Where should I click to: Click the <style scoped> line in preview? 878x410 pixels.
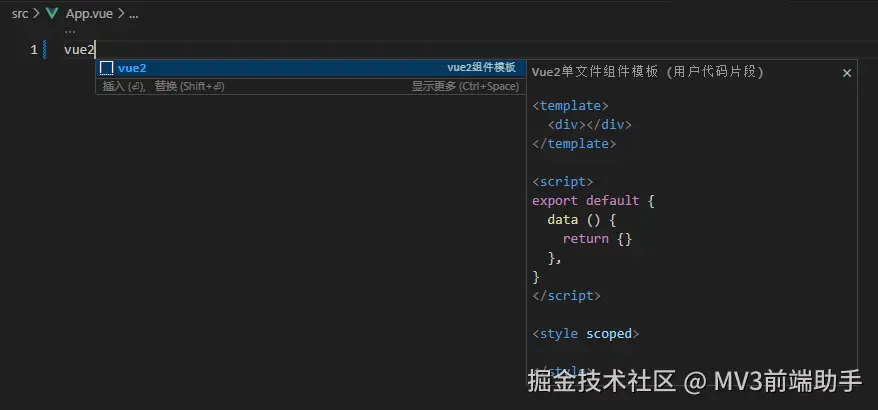pyautogui.click(x=586, y=334)
